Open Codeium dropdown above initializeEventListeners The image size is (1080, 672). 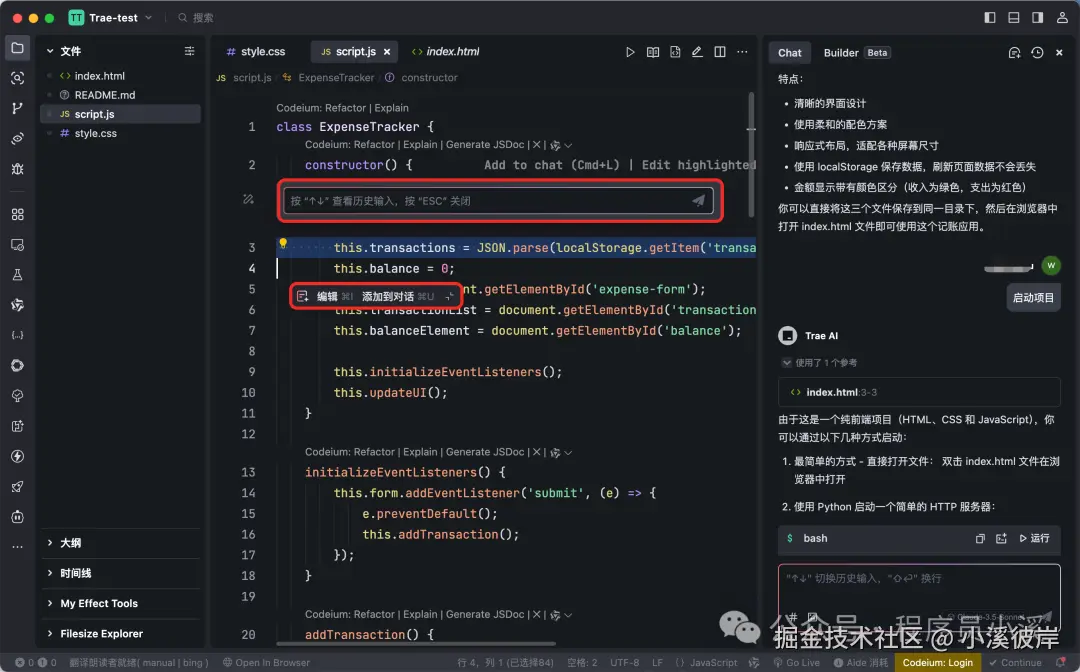point(568,452)
